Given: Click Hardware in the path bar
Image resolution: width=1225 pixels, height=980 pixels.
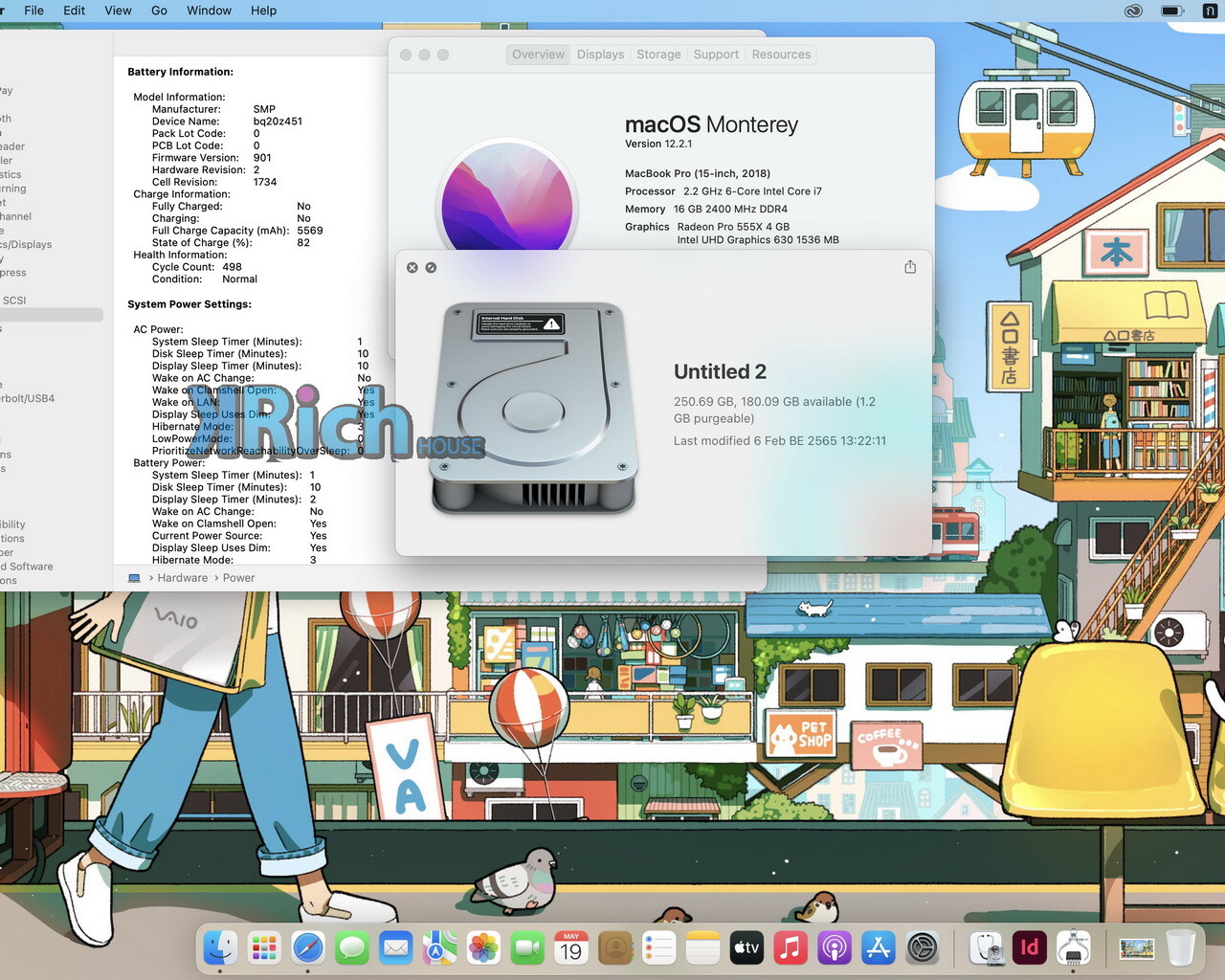Looking at the screenshot, I should click(x=183, y=578).
